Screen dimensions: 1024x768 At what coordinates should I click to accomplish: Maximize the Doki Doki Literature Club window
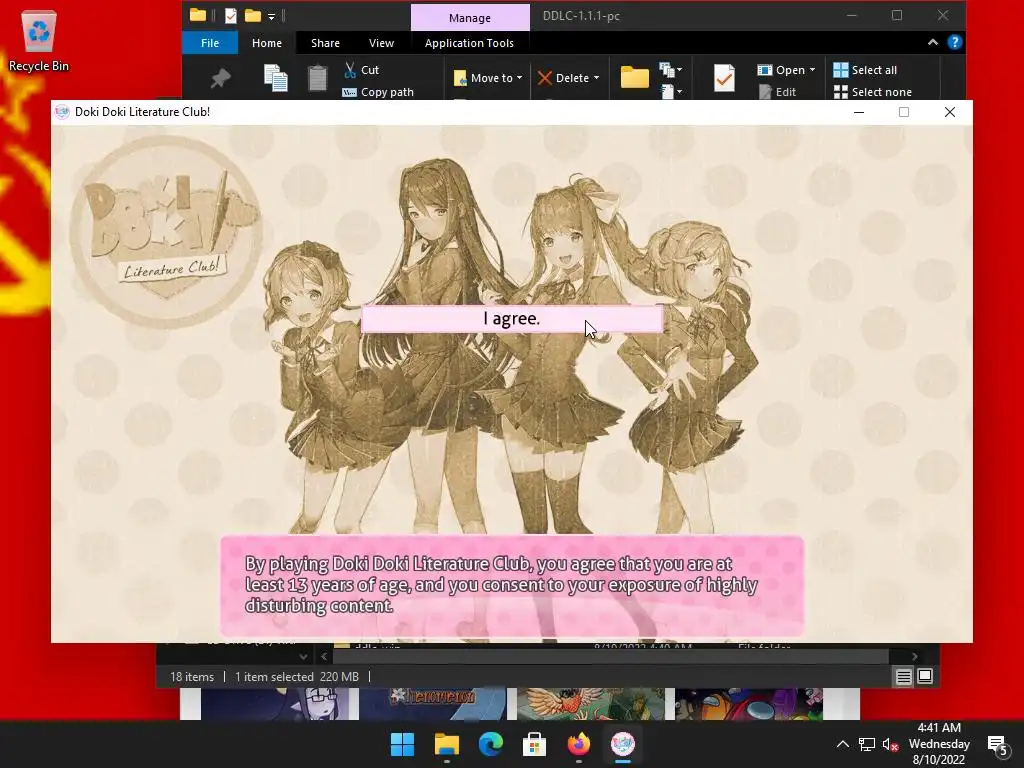click(904, 112)
